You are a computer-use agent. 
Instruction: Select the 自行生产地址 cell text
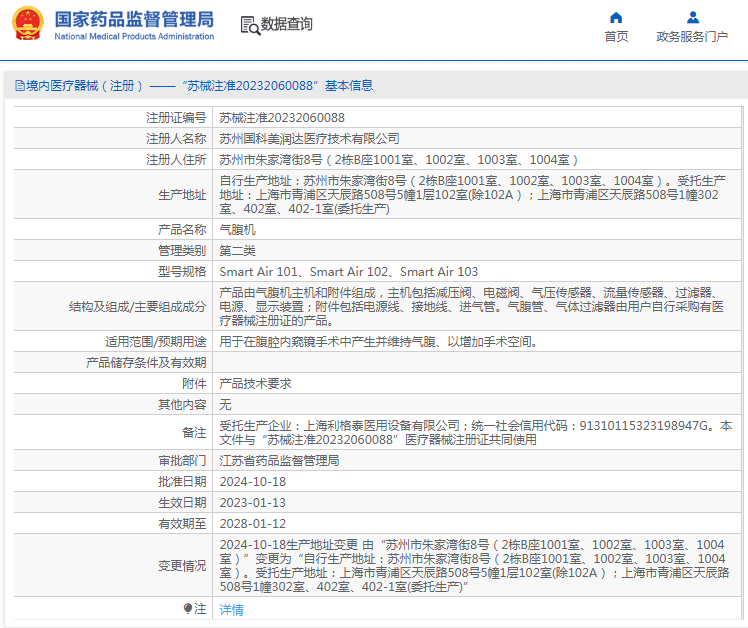click(x=472, y=195)
